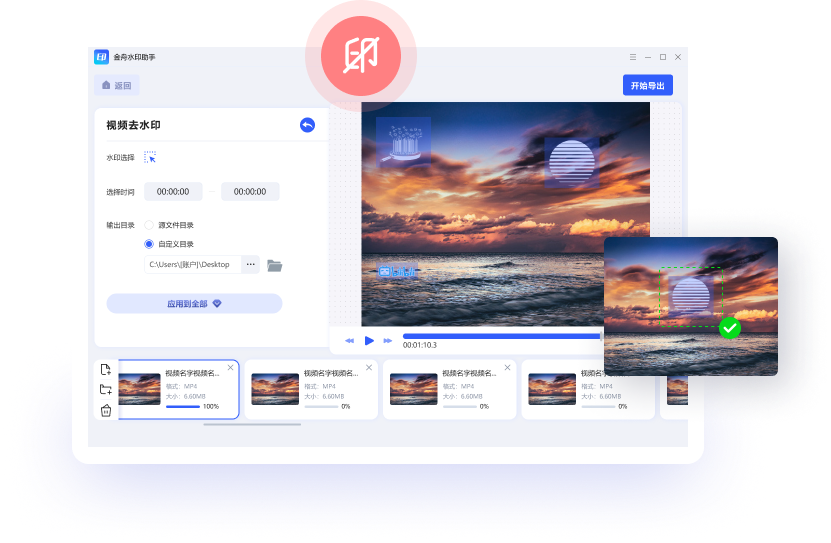Click the 应用到全部 button
The height and width of the screenshot is (543, 831).
click(194, 303)
